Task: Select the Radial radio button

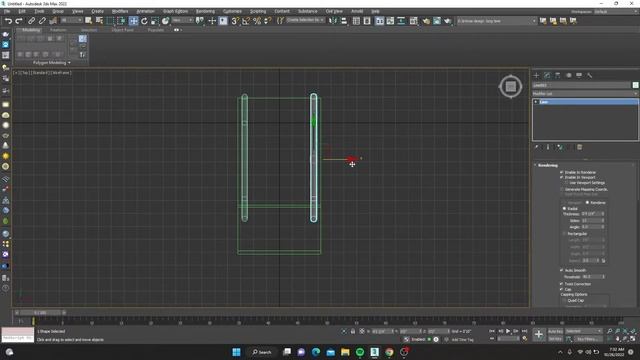Action: tap(564, 209)
